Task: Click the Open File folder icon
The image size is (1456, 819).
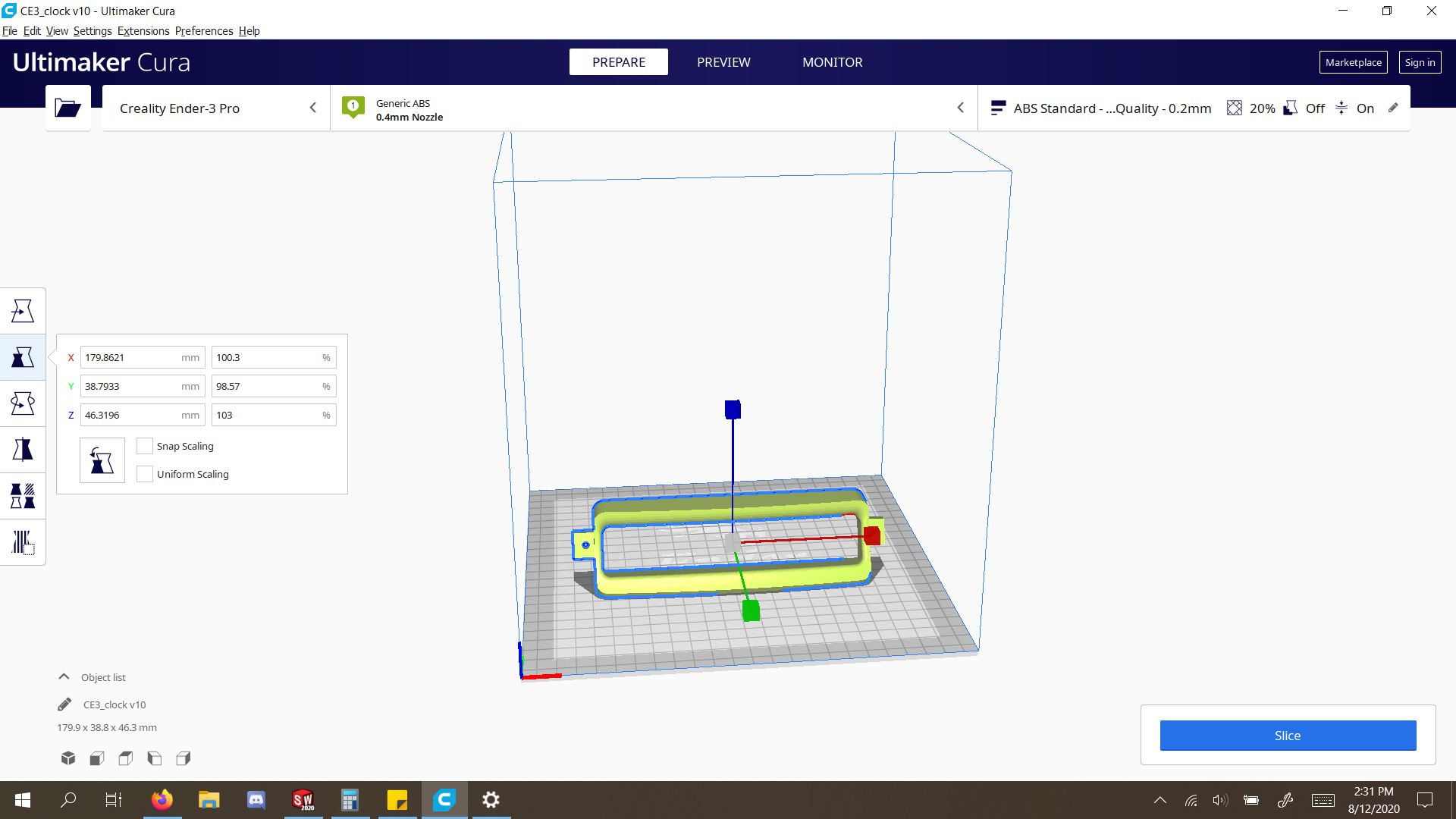Action: point(67,108)
